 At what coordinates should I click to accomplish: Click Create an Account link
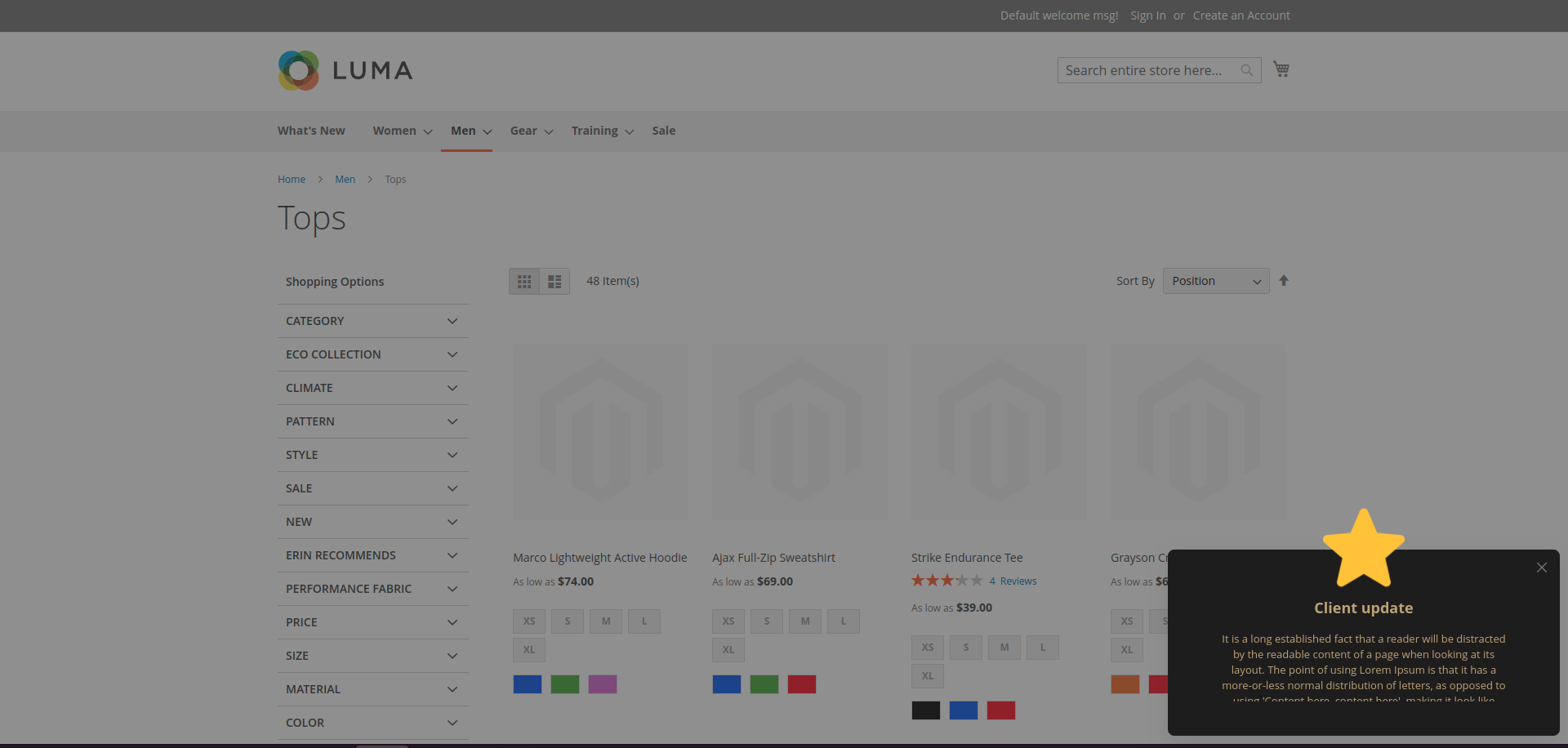1241,16
